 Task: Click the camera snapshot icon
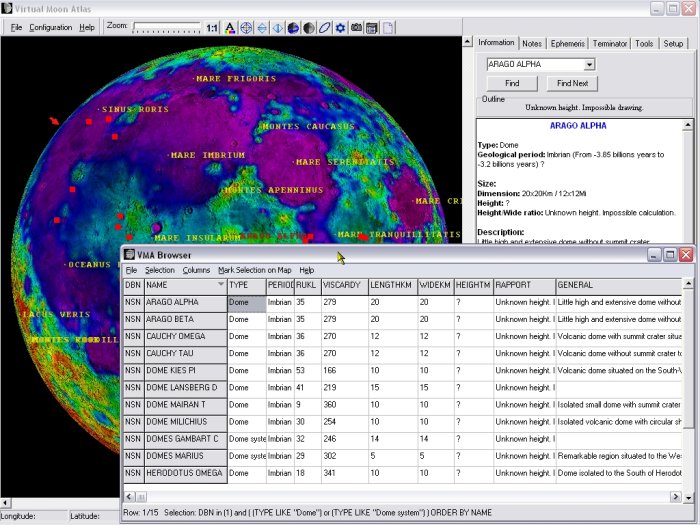[356, 28]
